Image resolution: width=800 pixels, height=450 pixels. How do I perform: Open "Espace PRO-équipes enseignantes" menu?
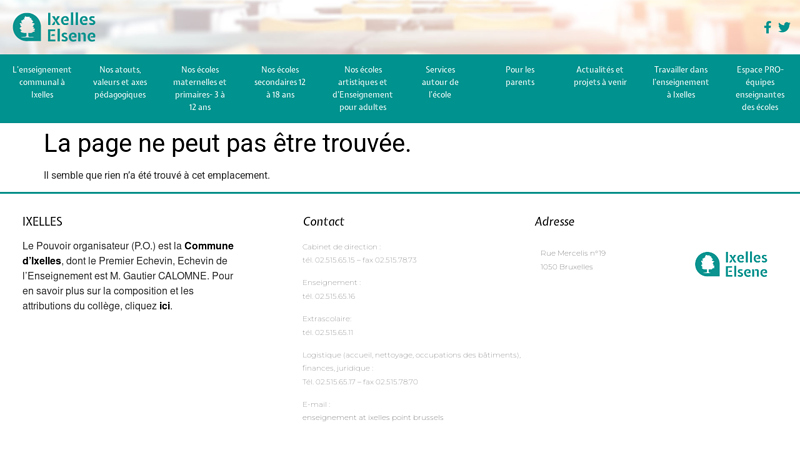click(760, 88)
